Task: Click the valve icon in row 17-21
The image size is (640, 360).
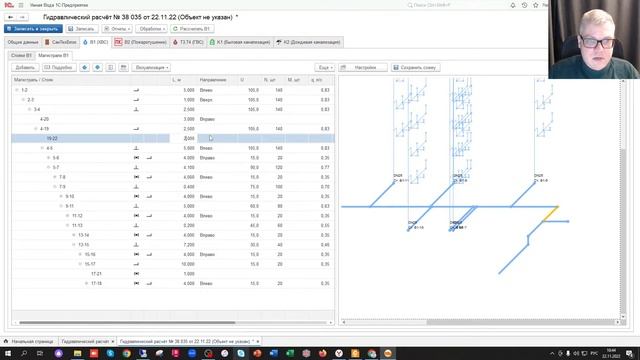Action: pos(136,273)
